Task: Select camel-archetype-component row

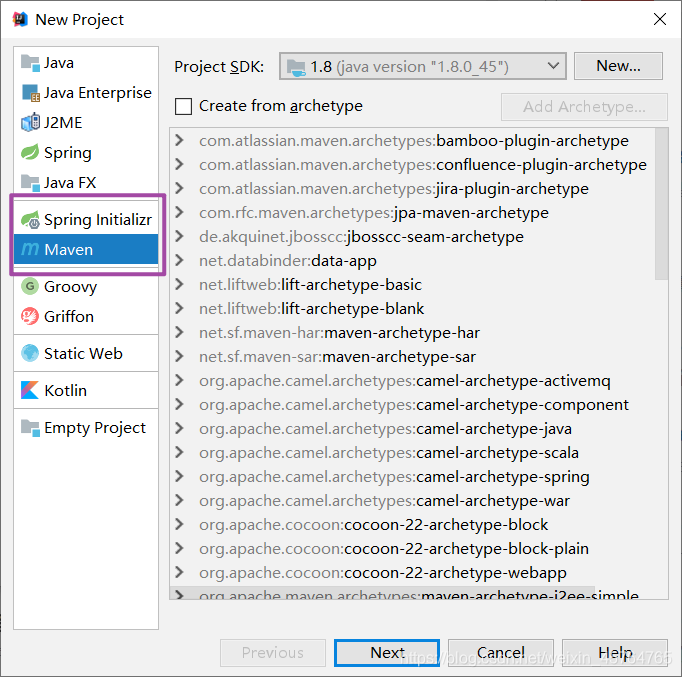Action: (413, 404)
